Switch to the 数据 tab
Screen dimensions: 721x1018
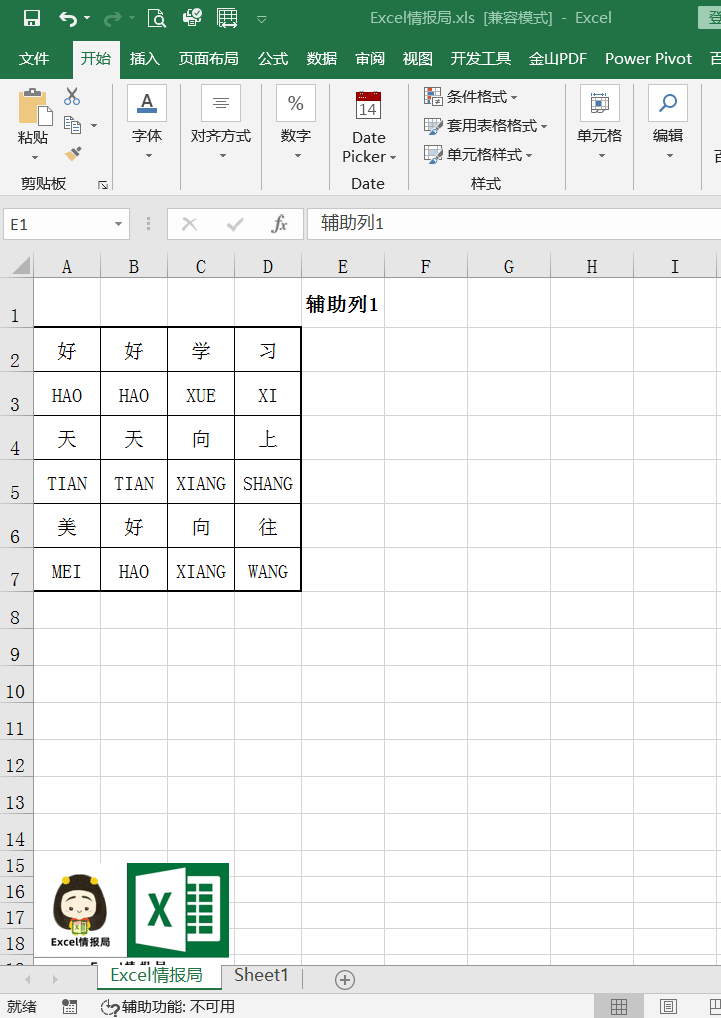(x=321, y=58)
